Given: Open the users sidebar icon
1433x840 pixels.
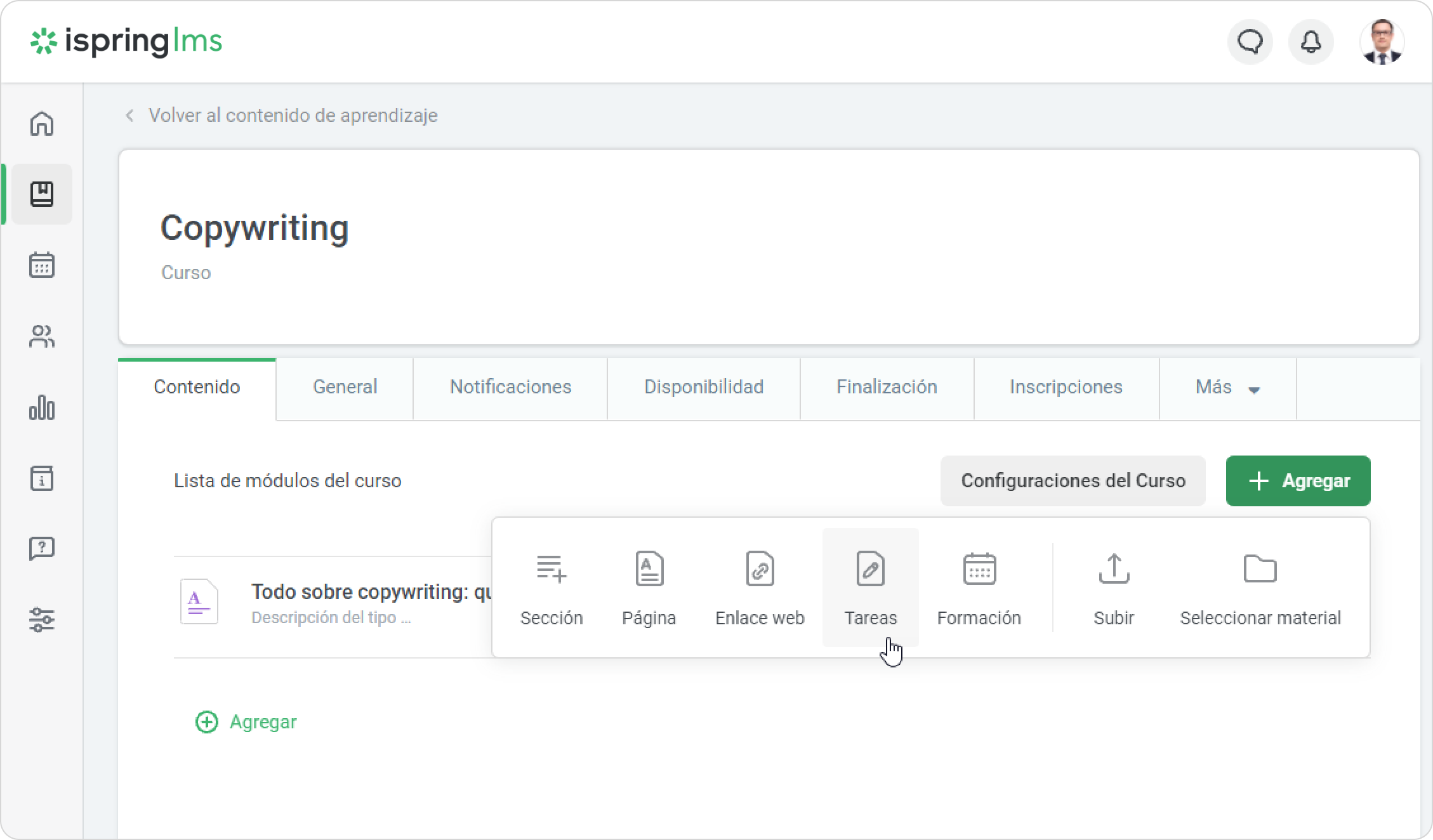Looking at the screenshot, I should [x=42, y=336].
